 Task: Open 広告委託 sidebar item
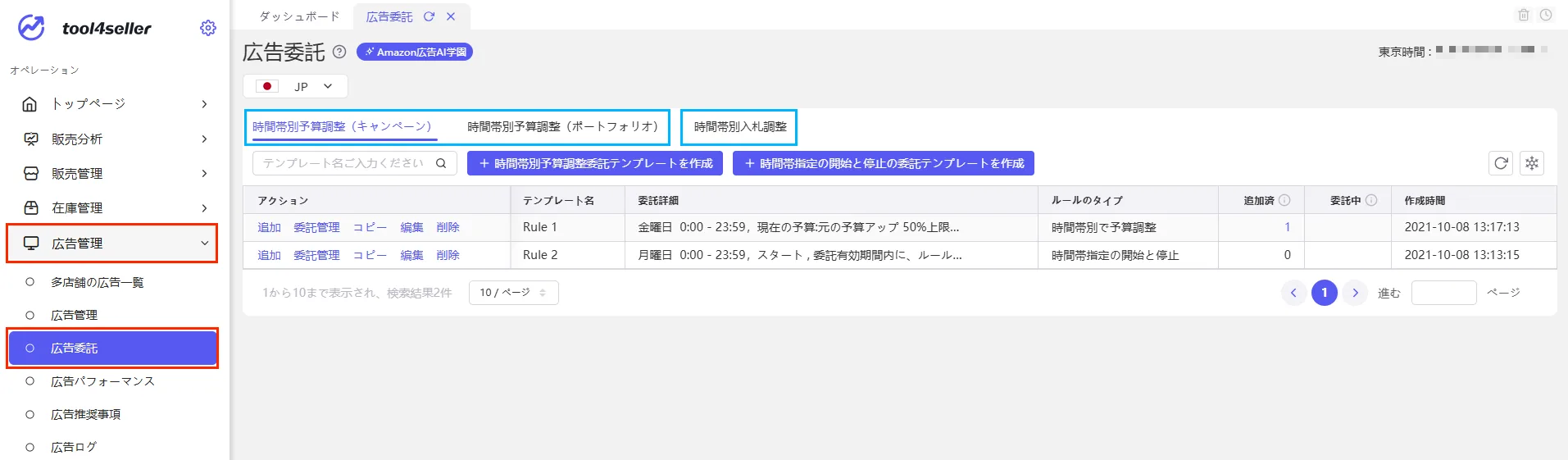(112, 348)
